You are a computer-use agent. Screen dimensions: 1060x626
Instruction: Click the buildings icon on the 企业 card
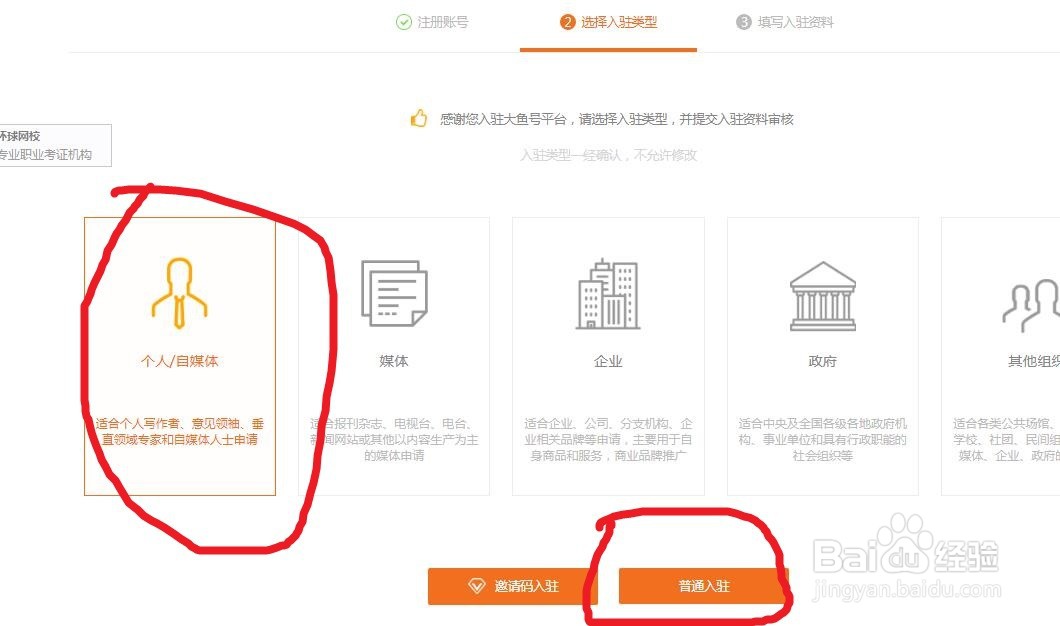coord(608,293)
